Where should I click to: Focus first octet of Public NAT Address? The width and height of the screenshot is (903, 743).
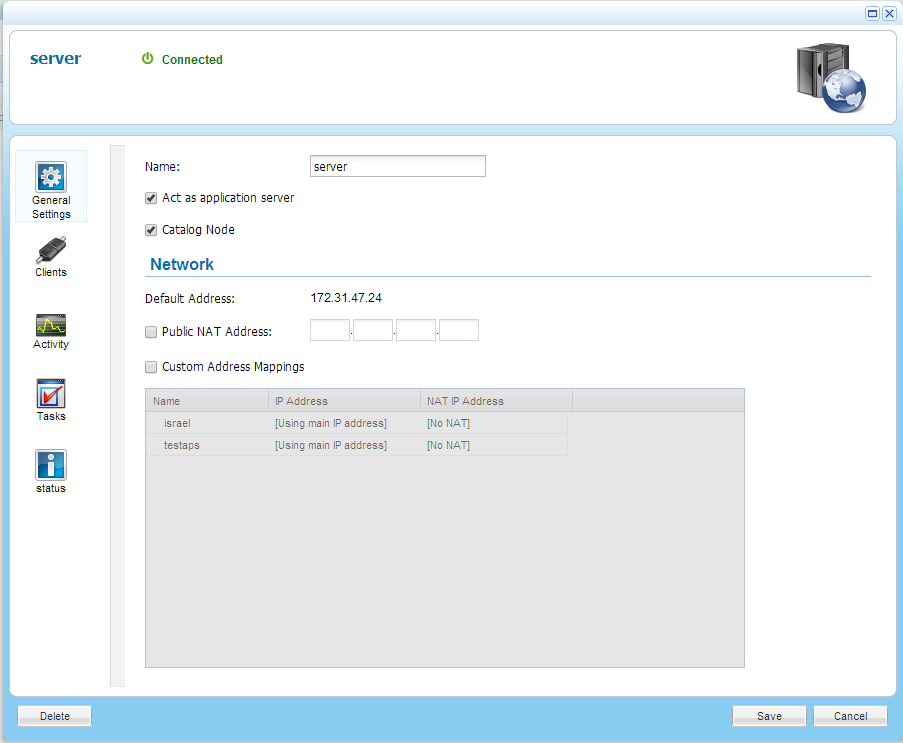[330, 330]
